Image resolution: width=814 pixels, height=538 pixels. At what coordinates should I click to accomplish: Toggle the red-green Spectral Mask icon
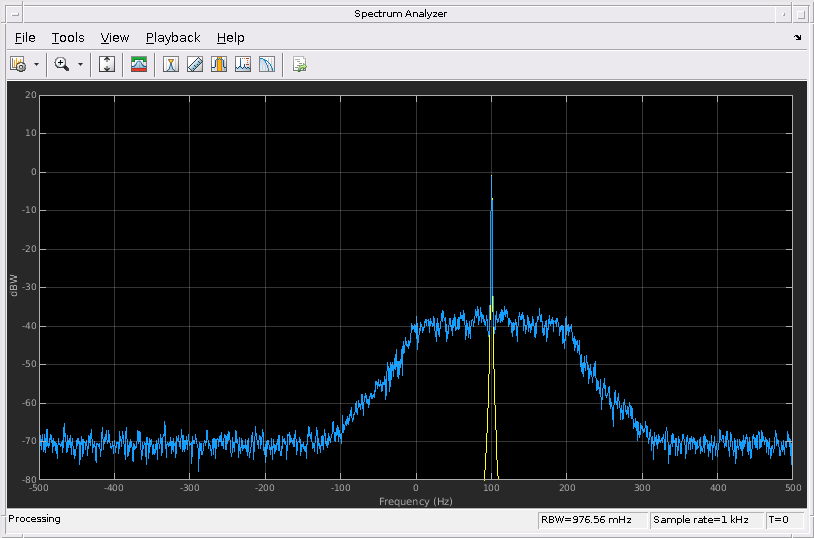point(139,65)
